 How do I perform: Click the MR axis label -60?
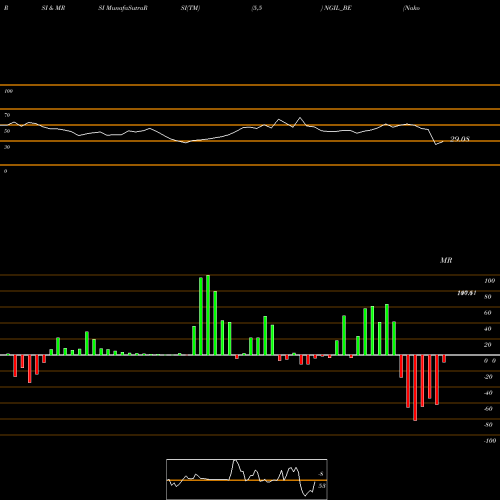coord(488,409)
